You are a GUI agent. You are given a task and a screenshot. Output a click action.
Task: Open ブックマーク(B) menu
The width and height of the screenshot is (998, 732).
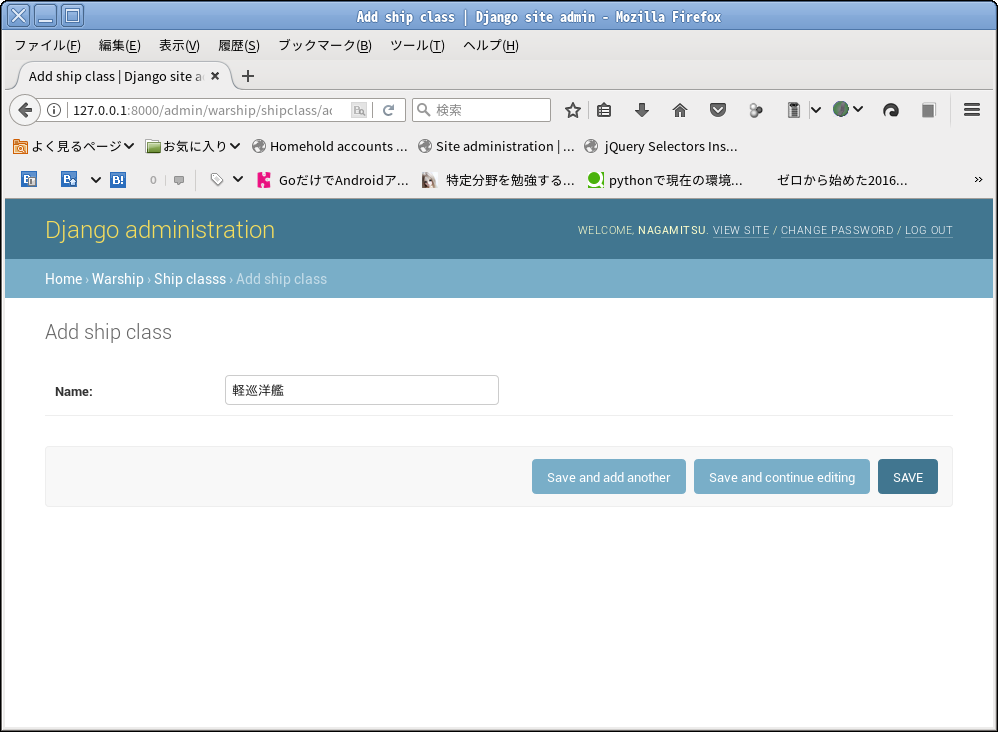point(325,45)
